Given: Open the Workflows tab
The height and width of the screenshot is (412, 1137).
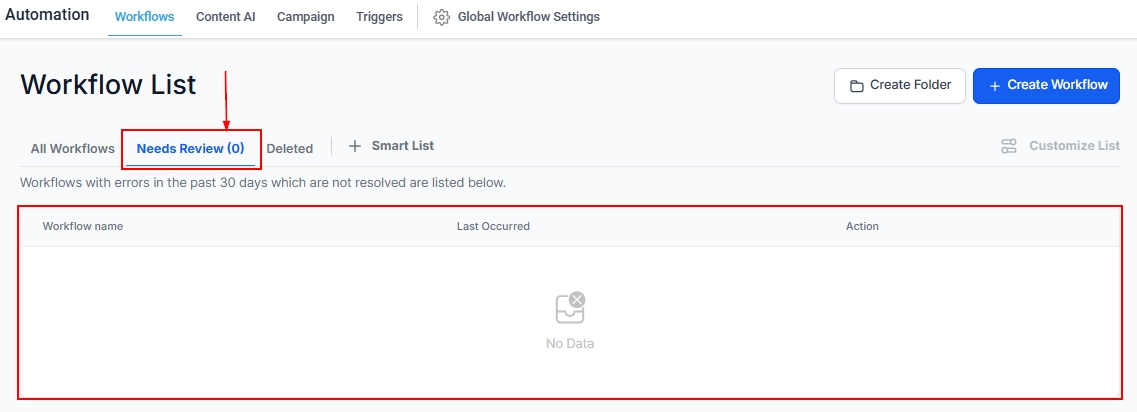Looking at the screenshot, I should point(144,17).
